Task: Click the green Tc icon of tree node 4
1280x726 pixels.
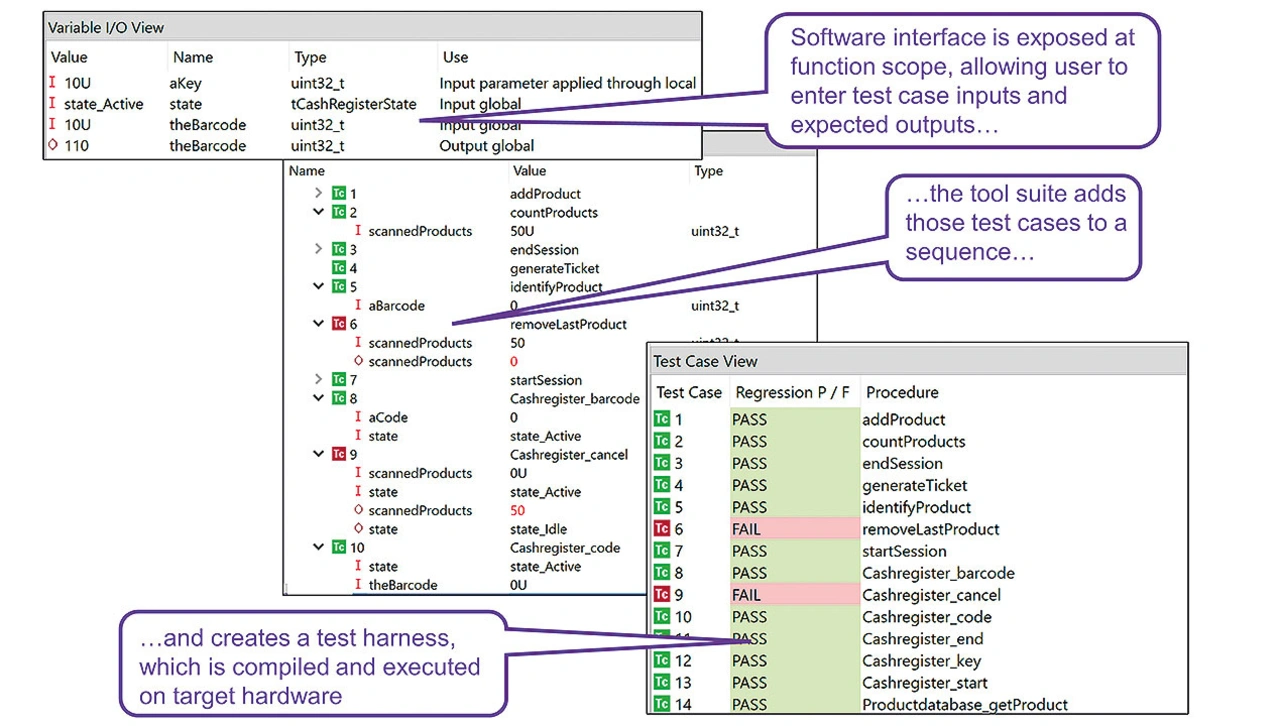Action: coord(339,268)
